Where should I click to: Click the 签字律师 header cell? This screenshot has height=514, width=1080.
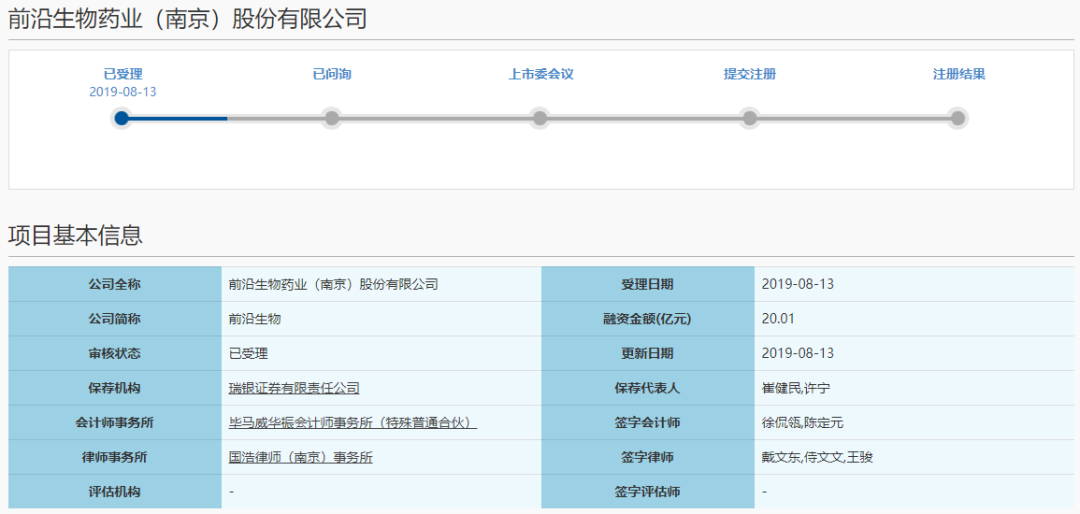click(x=647, y=458)
